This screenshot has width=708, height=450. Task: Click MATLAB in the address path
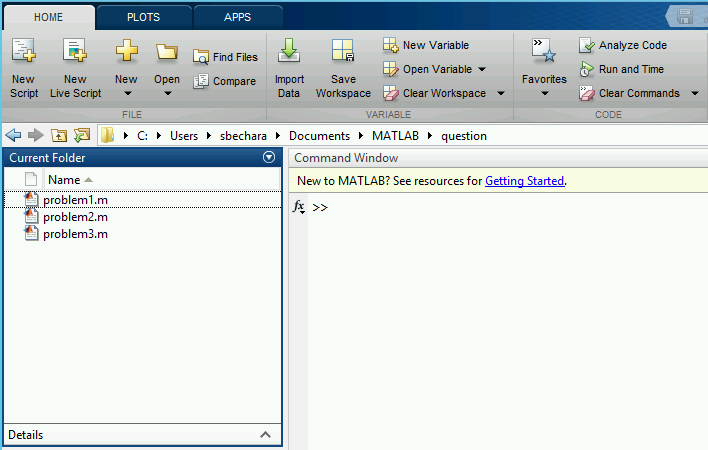click(x=395, y=136)
